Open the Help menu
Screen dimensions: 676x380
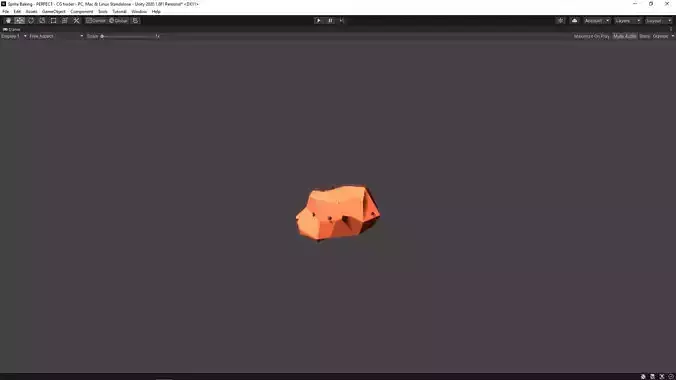click(x=156, y=12)
